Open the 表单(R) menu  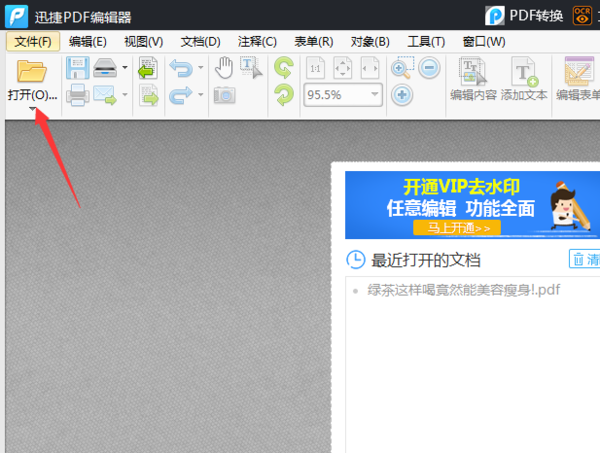(x=313, y=41)
